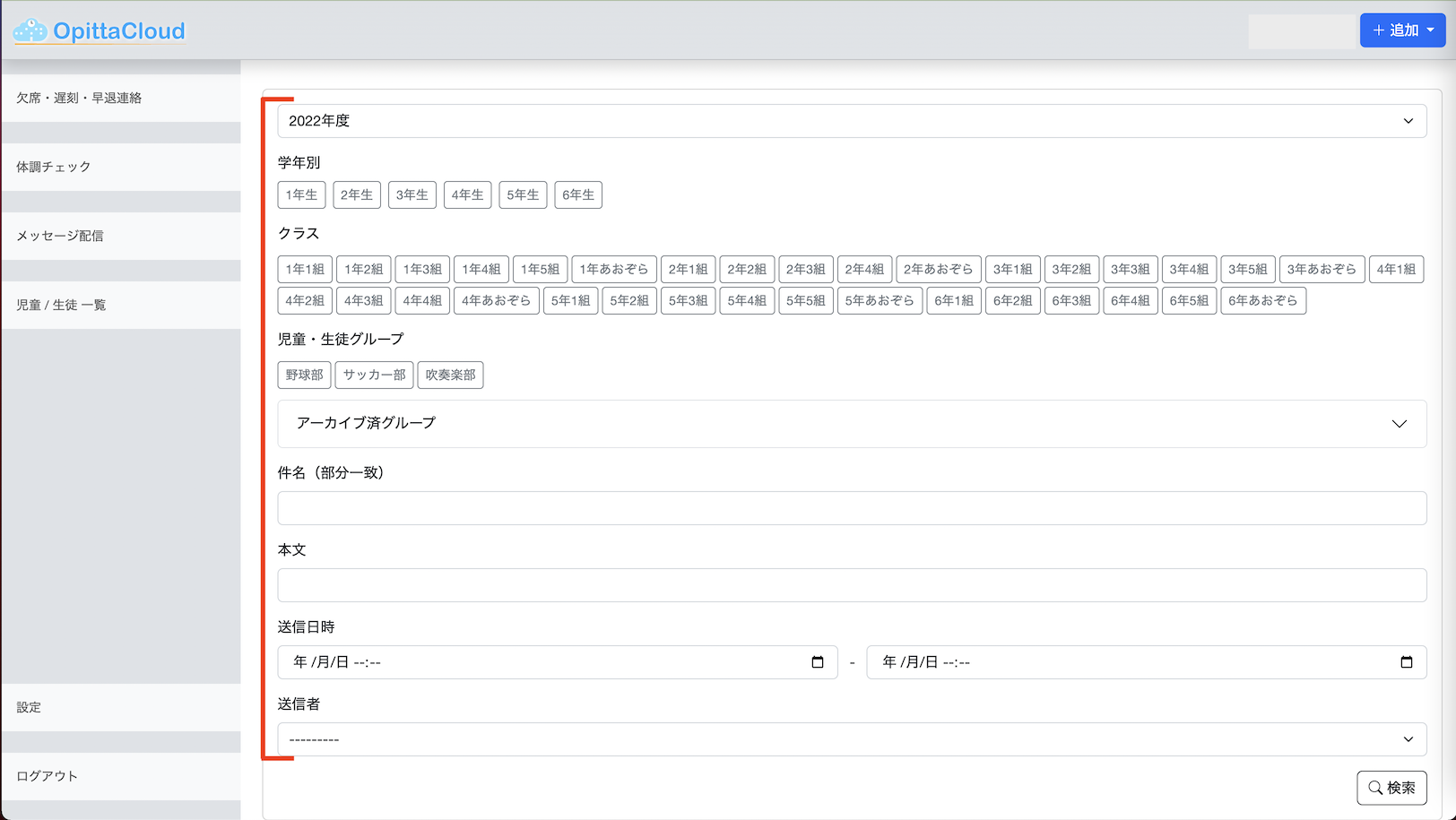Select class 6年2組
The width and height of the screenshot is (1456, 820).
[x=1013, y=300]
